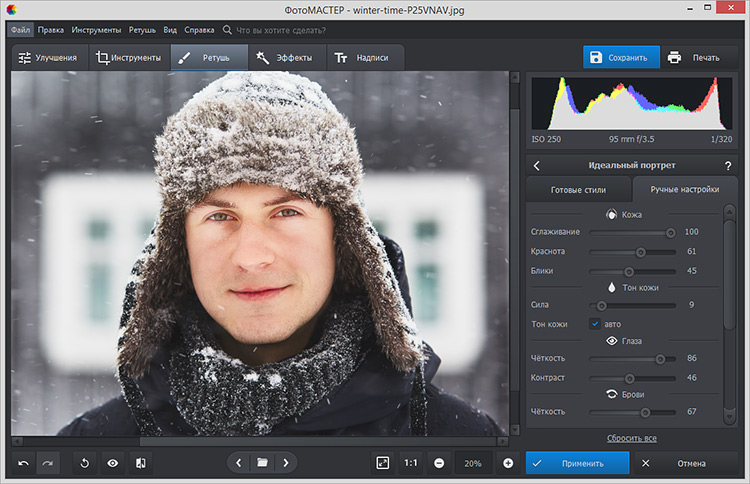Click the question mark help icon
Screen dimensions: 750x484
point(727,165)
